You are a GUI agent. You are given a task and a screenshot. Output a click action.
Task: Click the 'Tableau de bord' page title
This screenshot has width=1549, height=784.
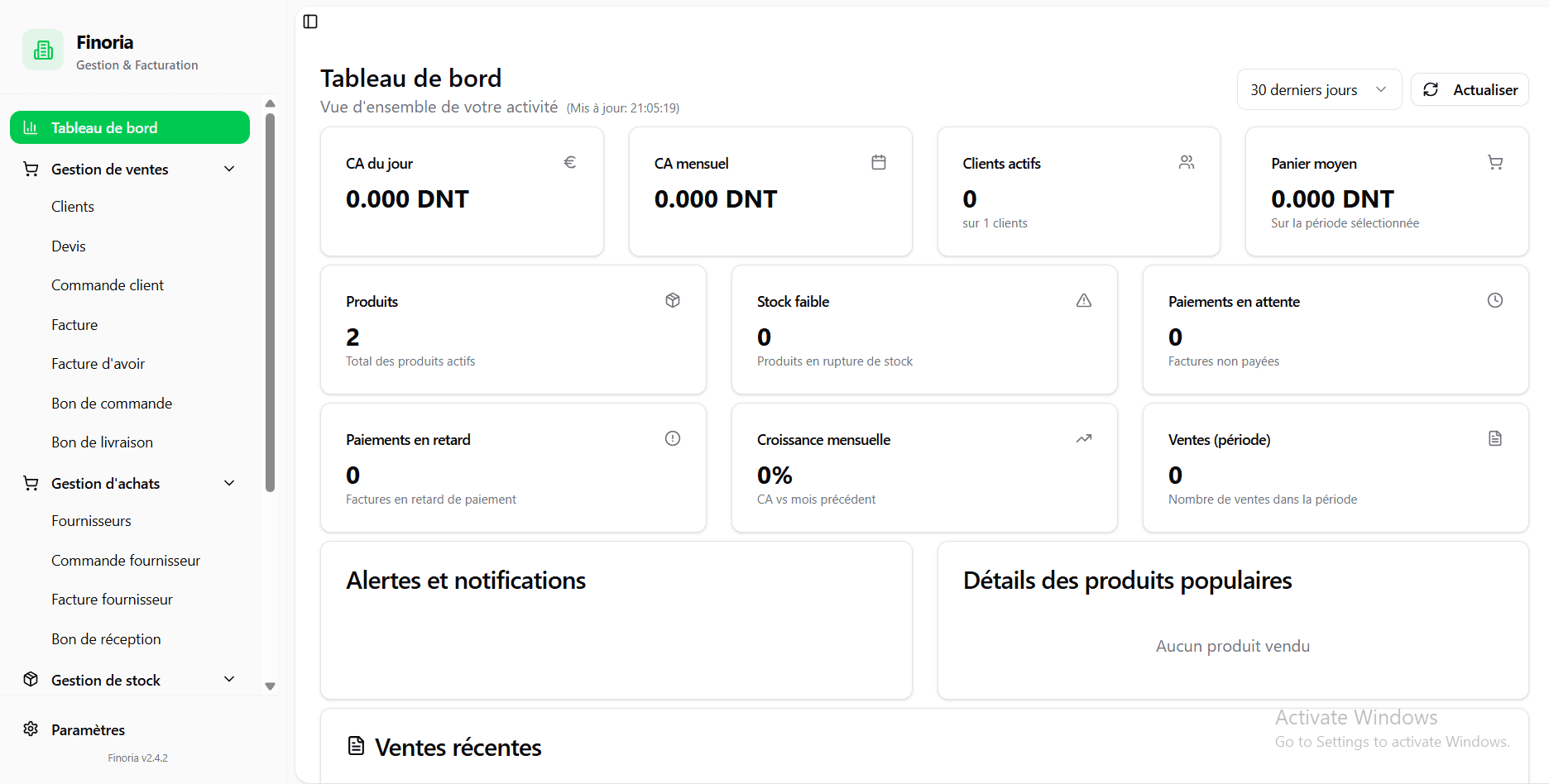pyautogui.click(x=410, y=78)
